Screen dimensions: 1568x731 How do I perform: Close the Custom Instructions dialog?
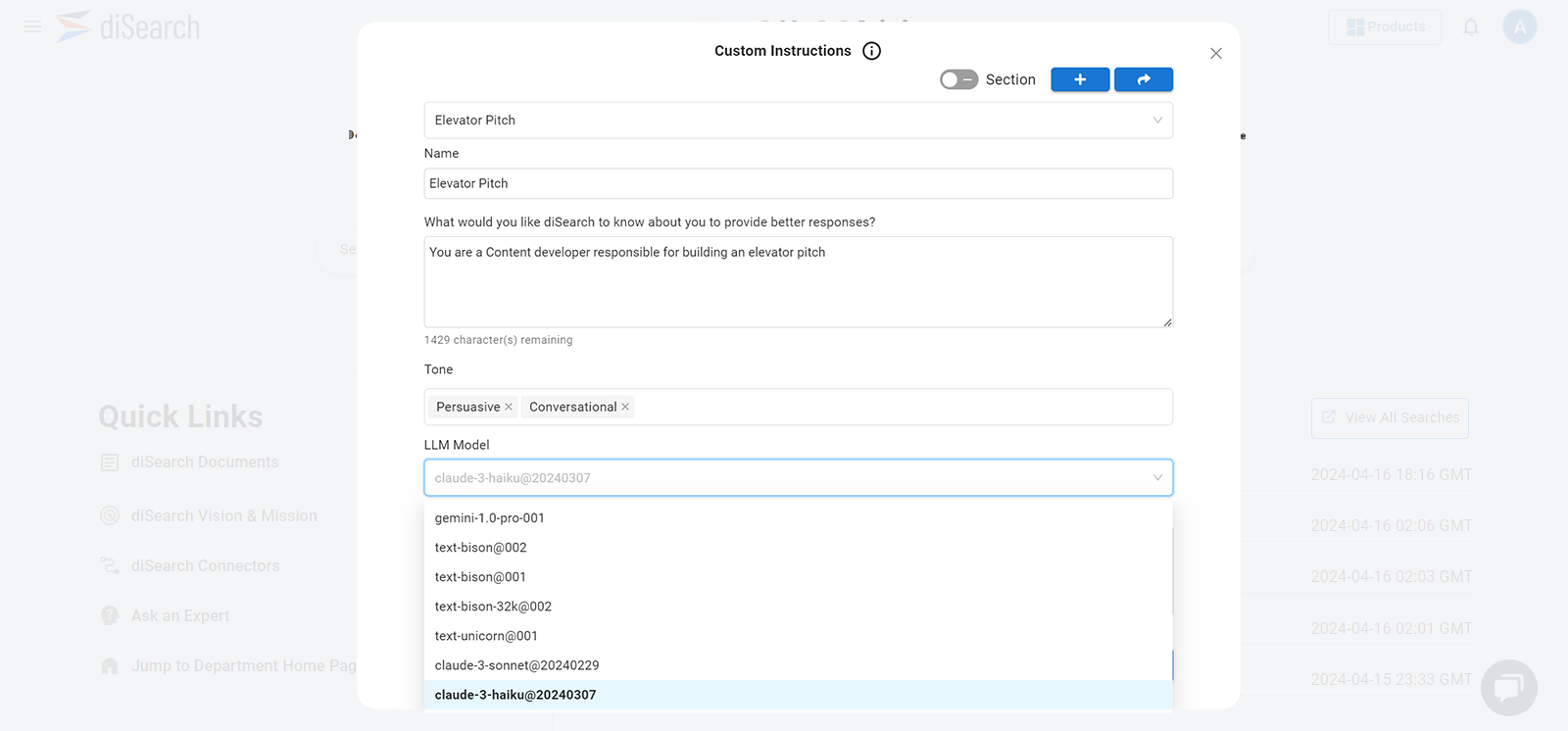[1216, 53]
